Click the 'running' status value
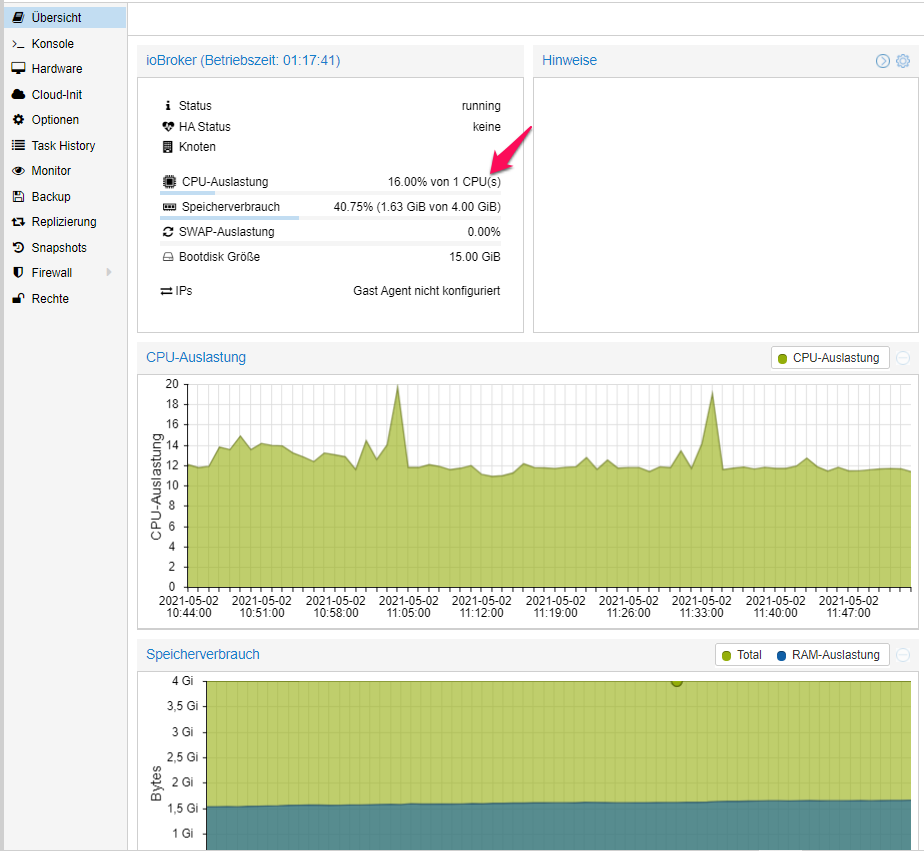924x851 pixels. [x=481, y=105]
